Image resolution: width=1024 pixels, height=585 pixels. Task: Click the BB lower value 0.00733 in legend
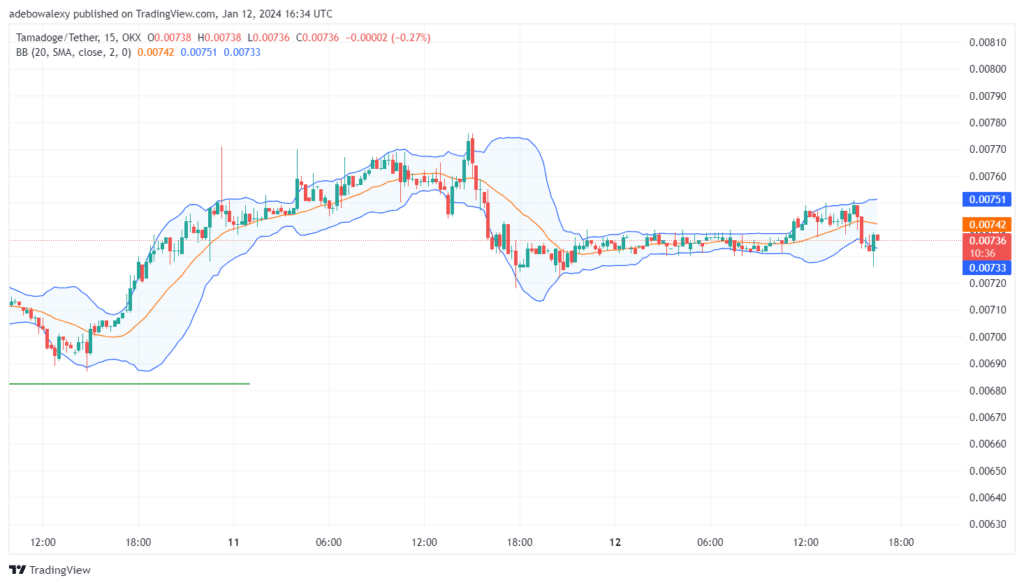pos(242,52)
